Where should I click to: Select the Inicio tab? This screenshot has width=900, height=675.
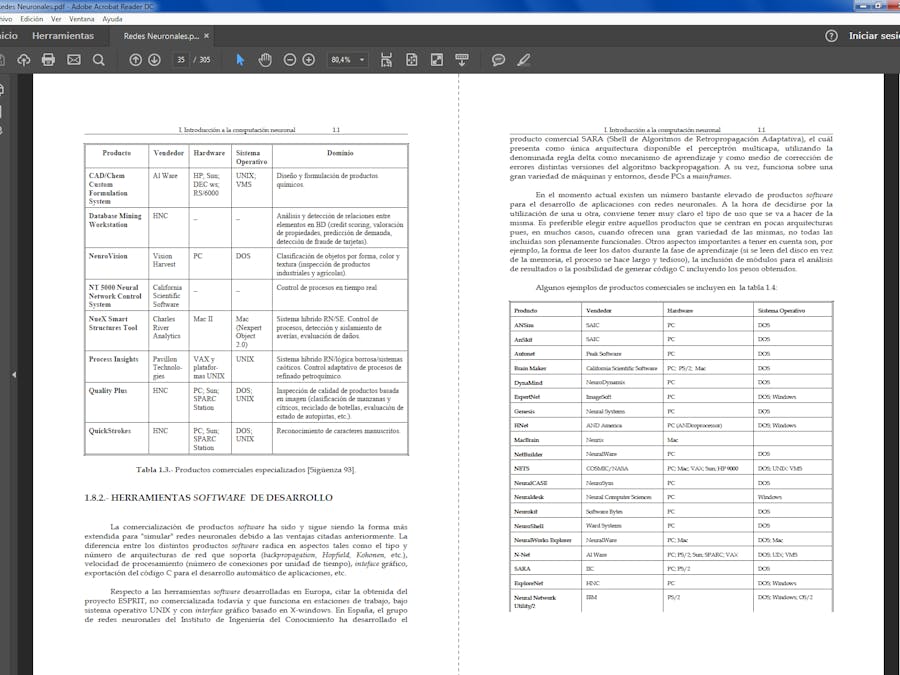click(x=10, y=34)
